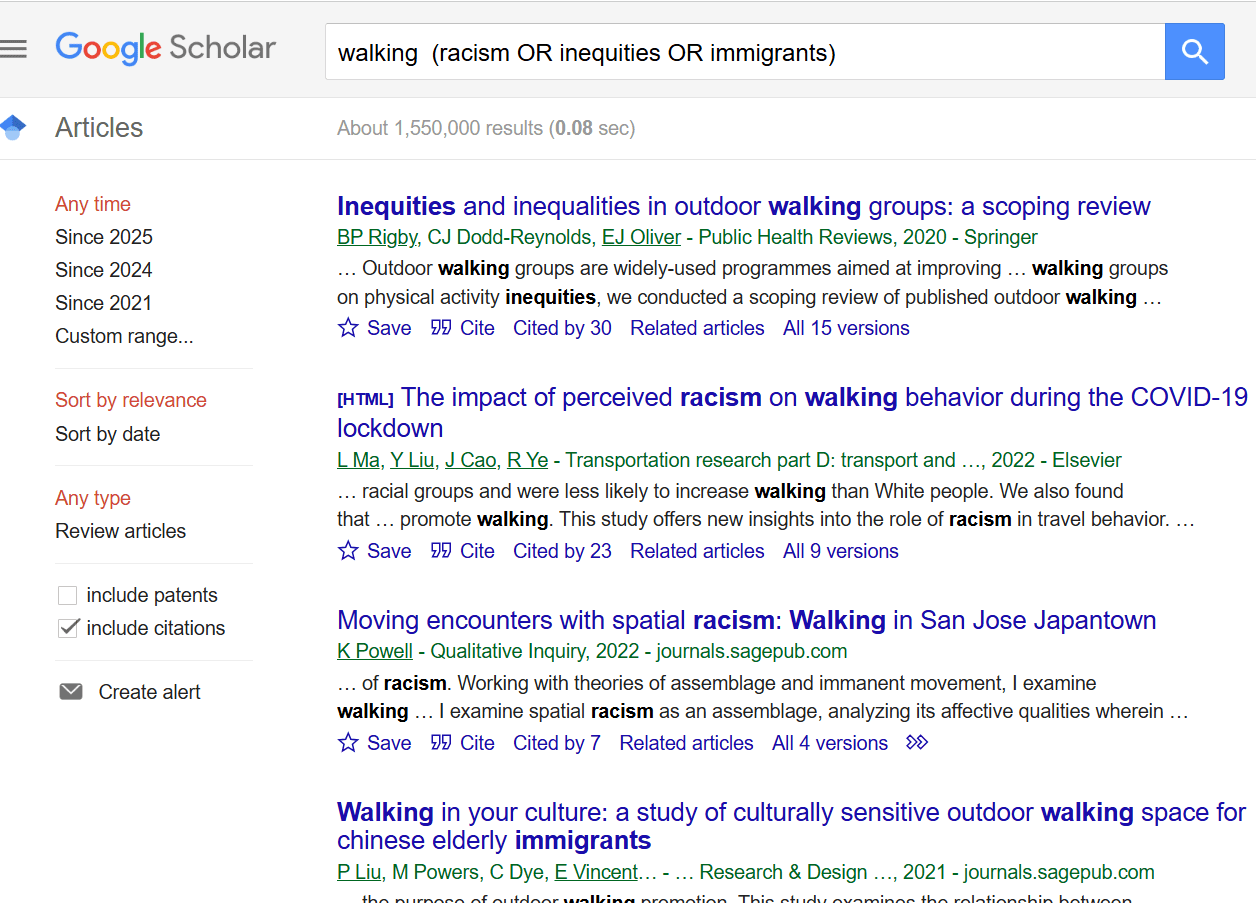Click the Google Scholar logo
1256x903 pixels.
(165, 47)
